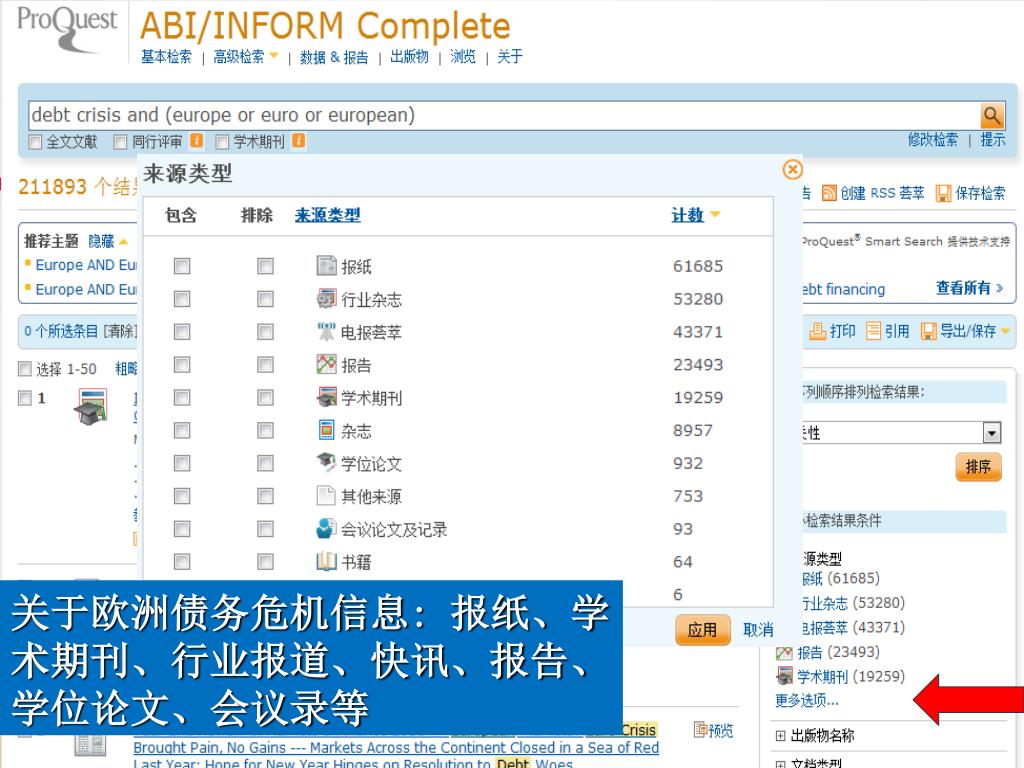Viewport: 1024px width, 768px height.
Task: Close the 来源类型 dialog with X icon
Action: 792,170
